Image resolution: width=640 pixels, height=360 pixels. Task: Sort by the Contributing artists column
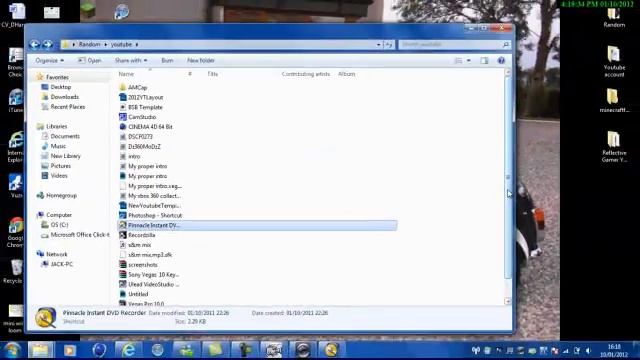pyautogui.click(x=305, y=74)
